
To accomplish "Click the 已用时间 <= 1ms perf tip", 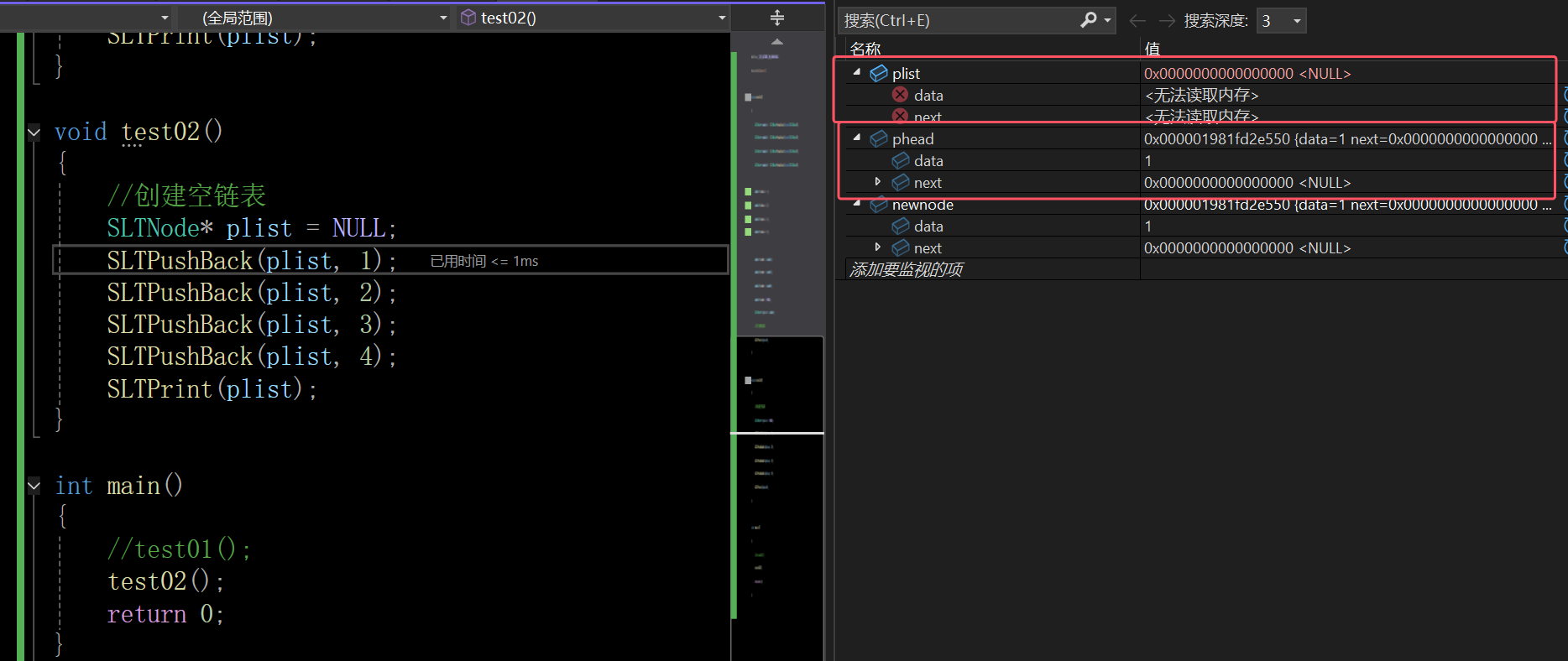I will click(484, 261).
